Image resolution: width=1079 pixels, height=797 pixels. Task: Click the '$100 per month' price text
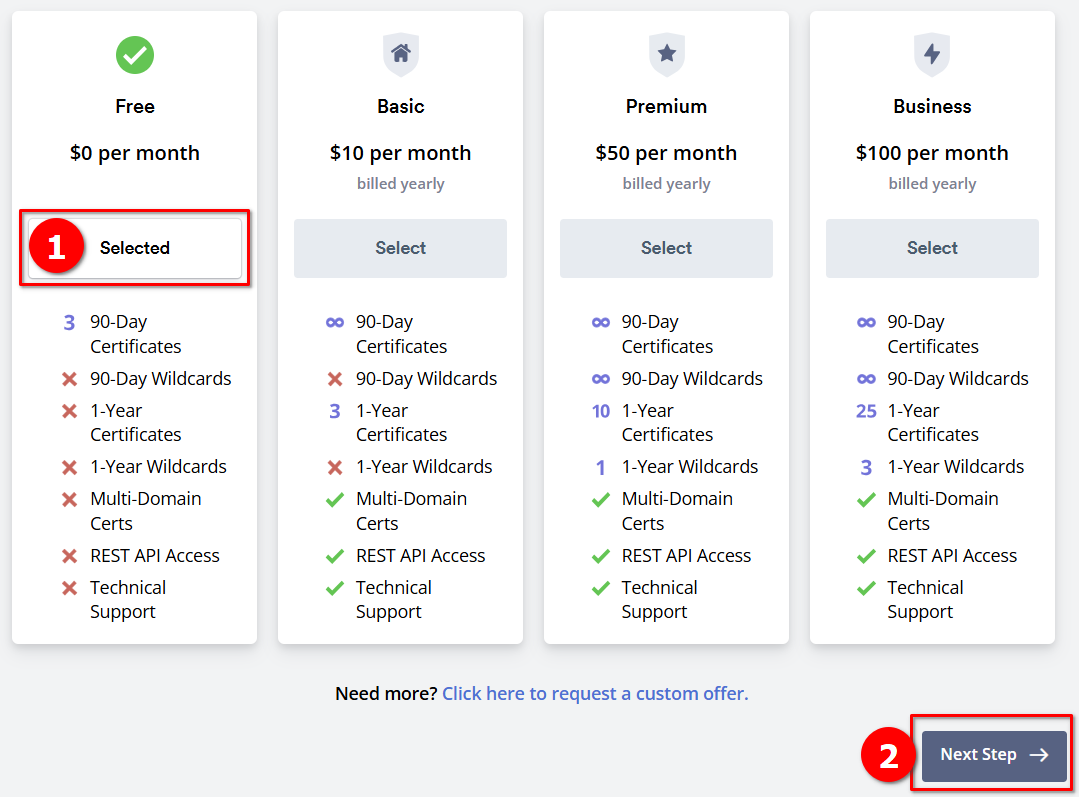[932, 153]
